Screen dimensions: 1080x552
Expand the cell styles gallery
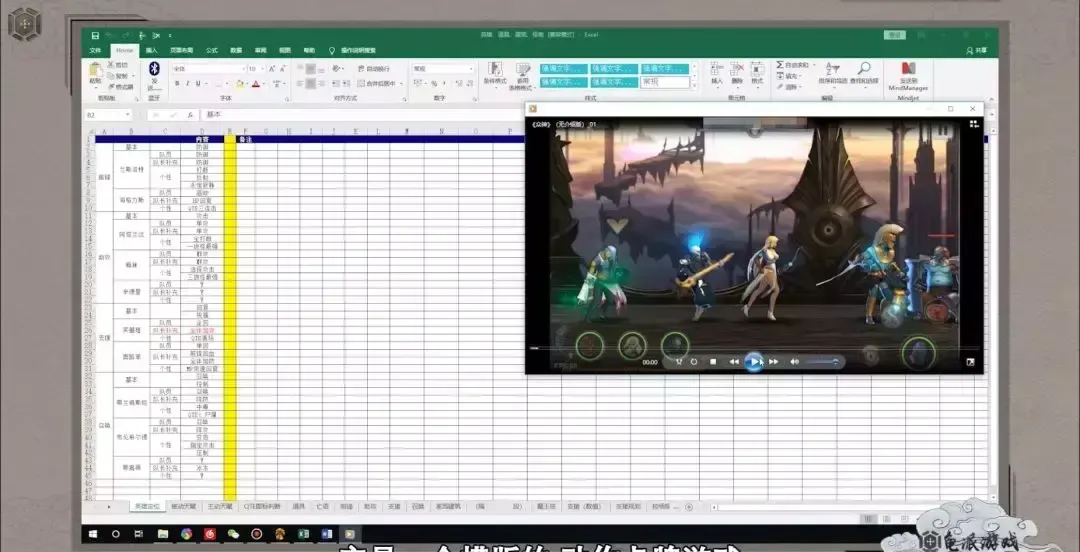[694, 84]
